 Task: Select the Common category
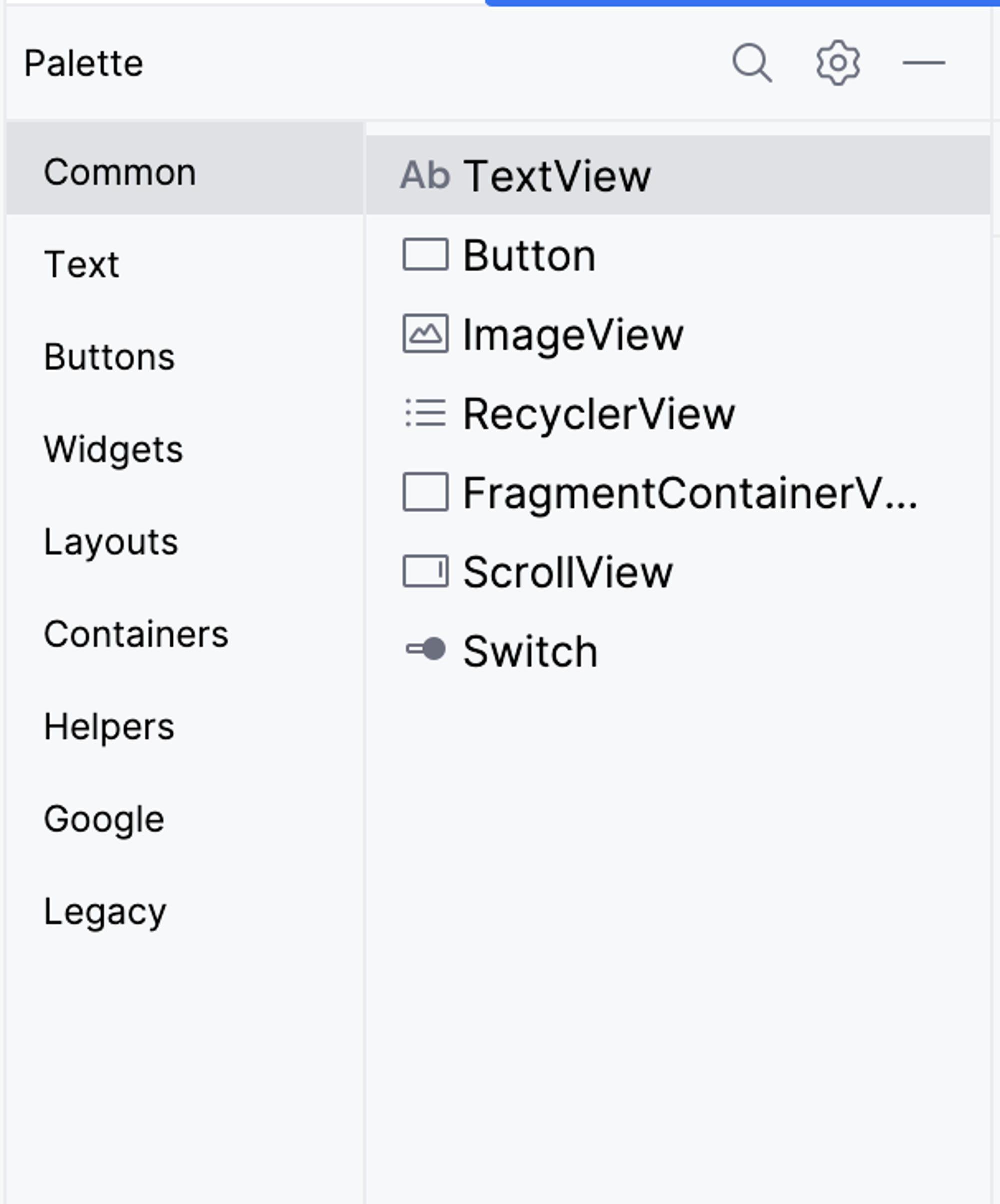coord(120,172)
